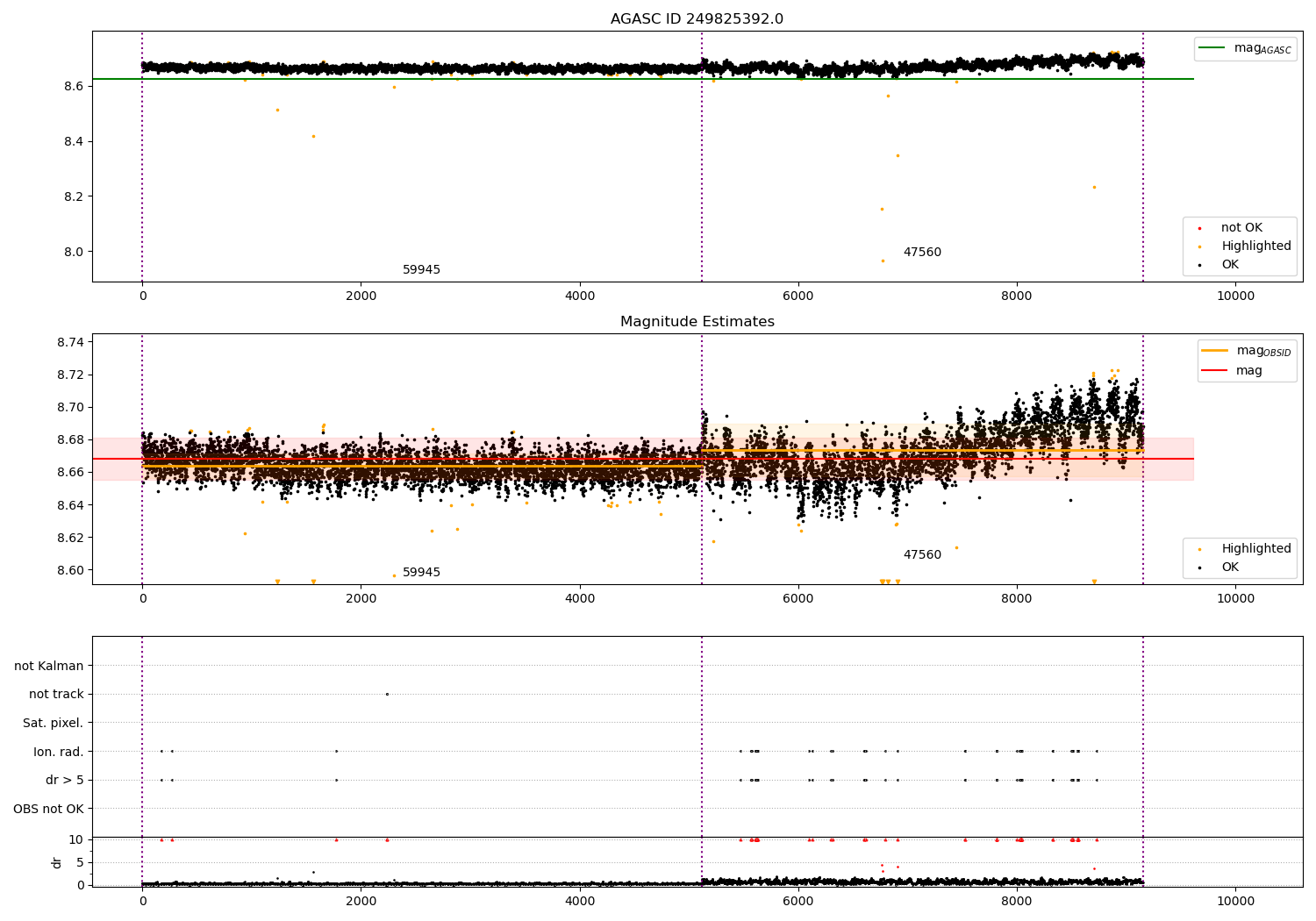Click orange outlier point near 8.42 in top panel
This screenshot has height=921, width=1316.
(313, 136)
